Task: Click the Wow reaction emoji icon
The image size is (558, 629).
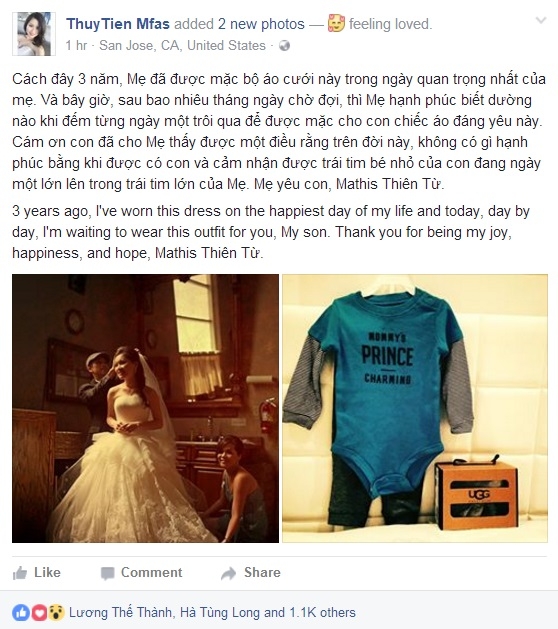Action: [56, 613]
